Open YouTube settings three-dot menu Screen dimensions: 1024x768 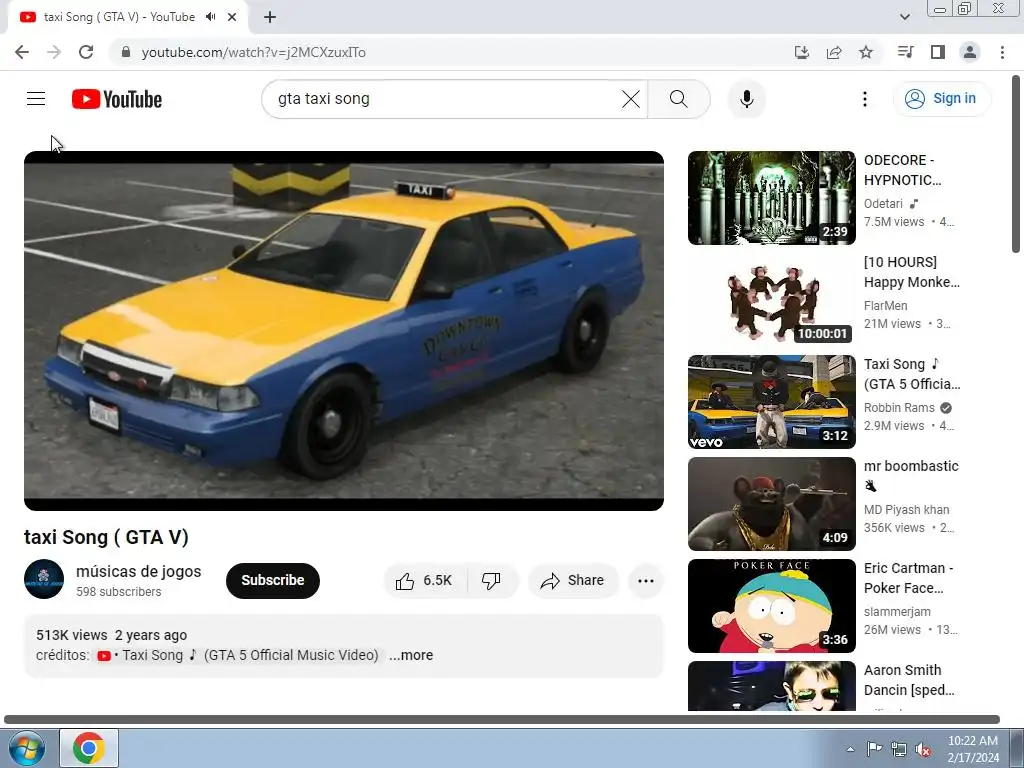point(865,99)
